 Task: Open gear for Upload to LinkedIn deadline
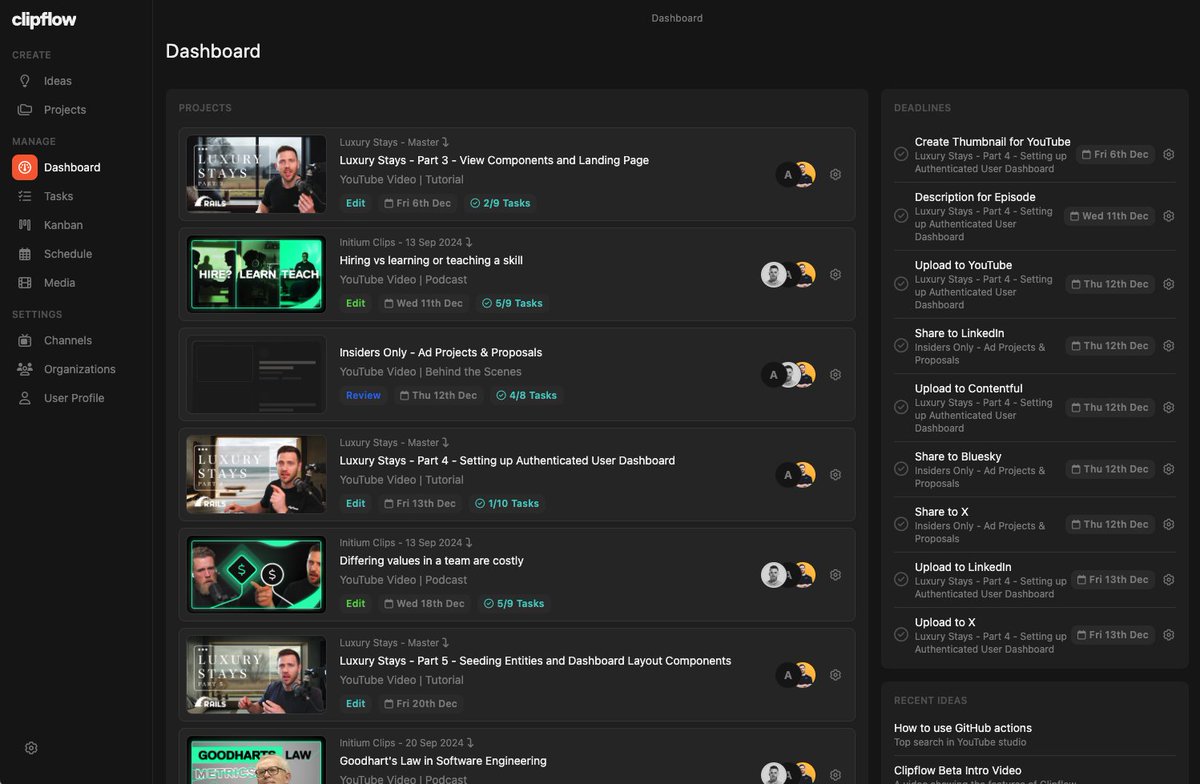1168,579
